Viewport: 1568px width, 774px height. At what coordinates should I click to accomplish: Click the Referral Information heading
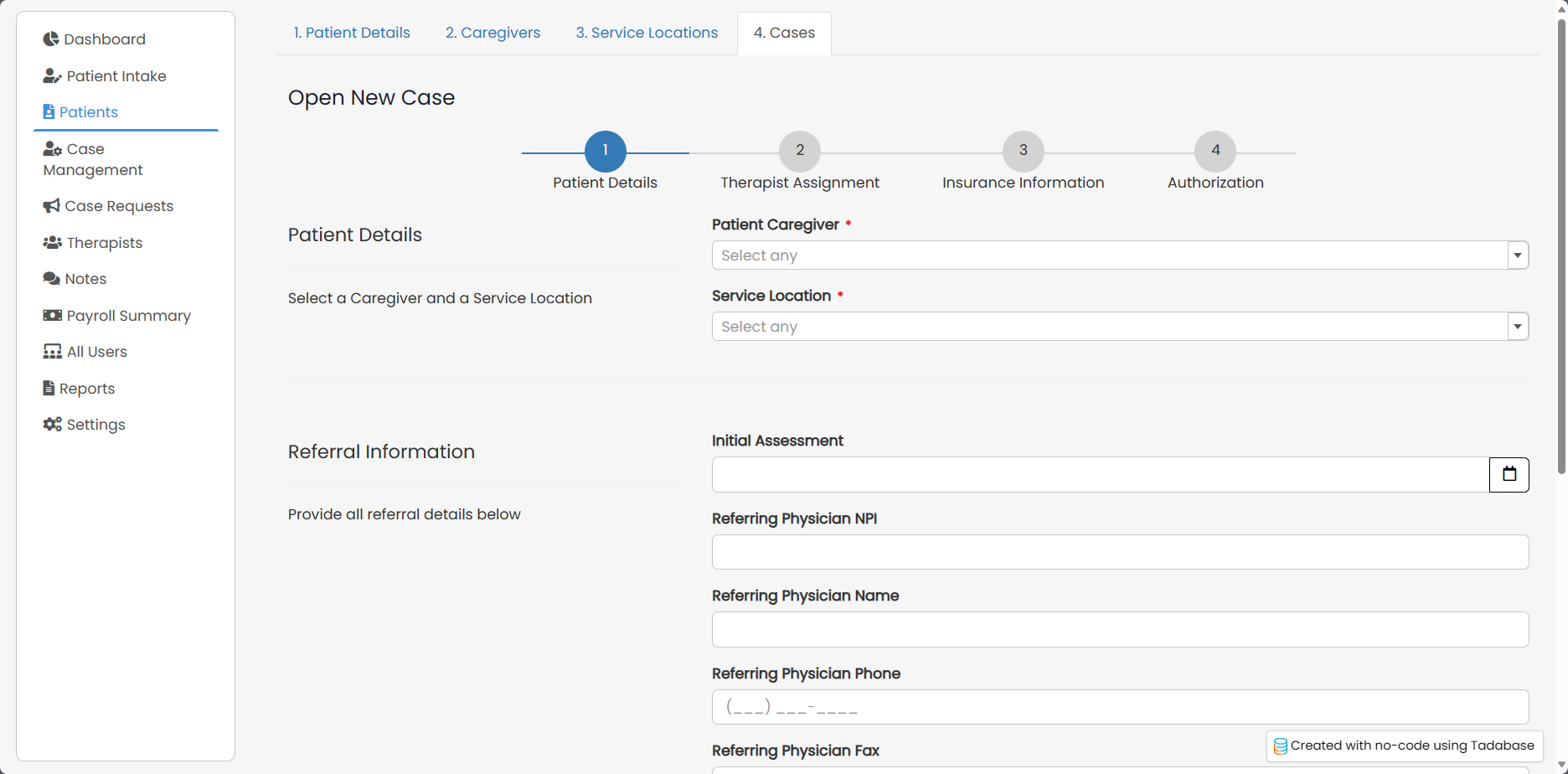(381, 451)
